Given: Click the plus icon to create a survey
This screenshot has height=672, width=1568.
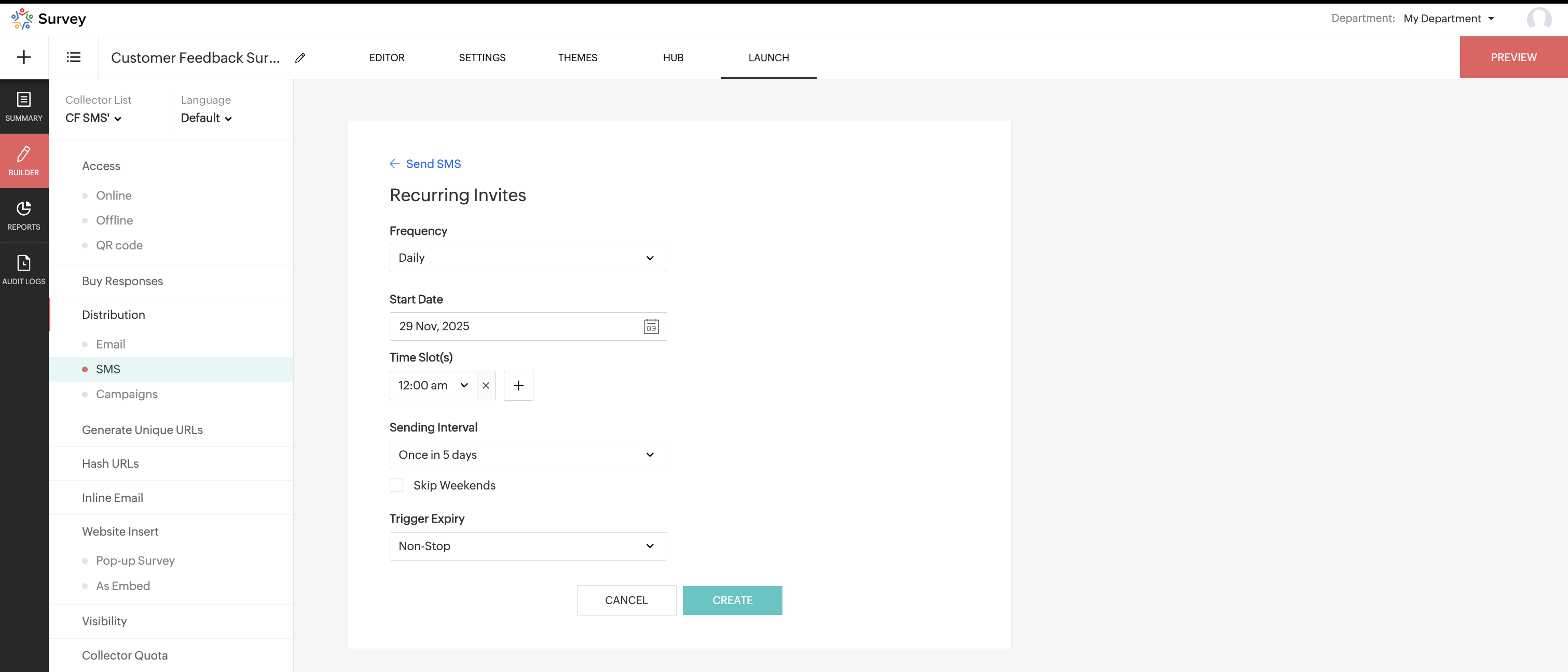Looking at the screenshot, I should click(24, 57).
